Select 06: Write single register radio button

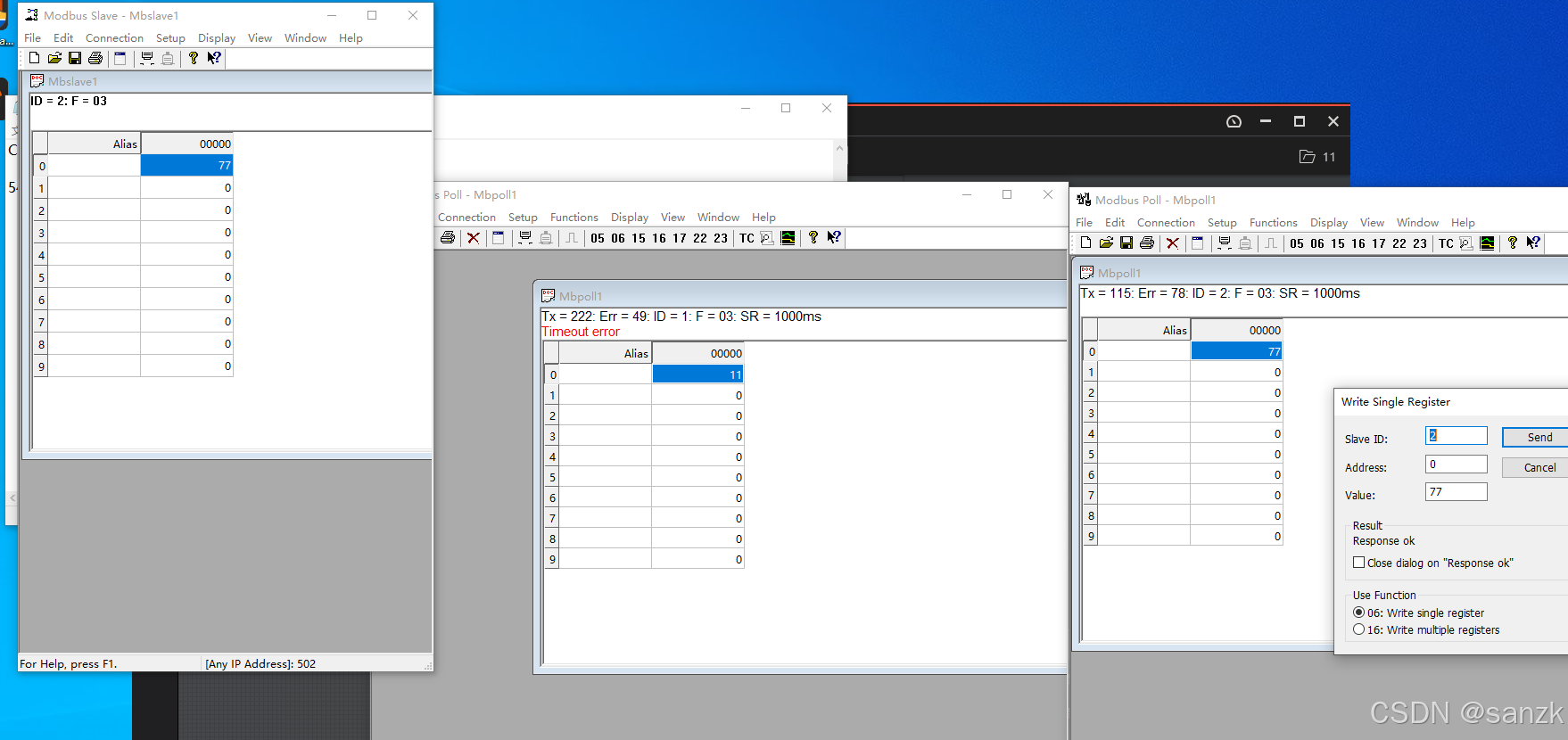pos(1358,613)
